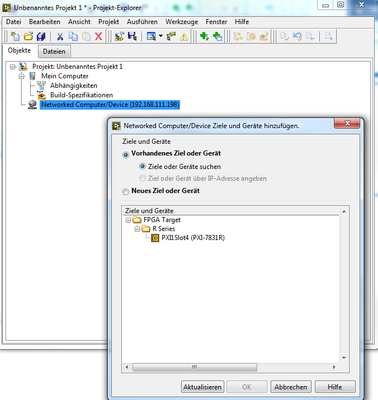The width and height of the screenshot is (378, 400).
Task: Collapse the R Series folder node
Action: 137,229
